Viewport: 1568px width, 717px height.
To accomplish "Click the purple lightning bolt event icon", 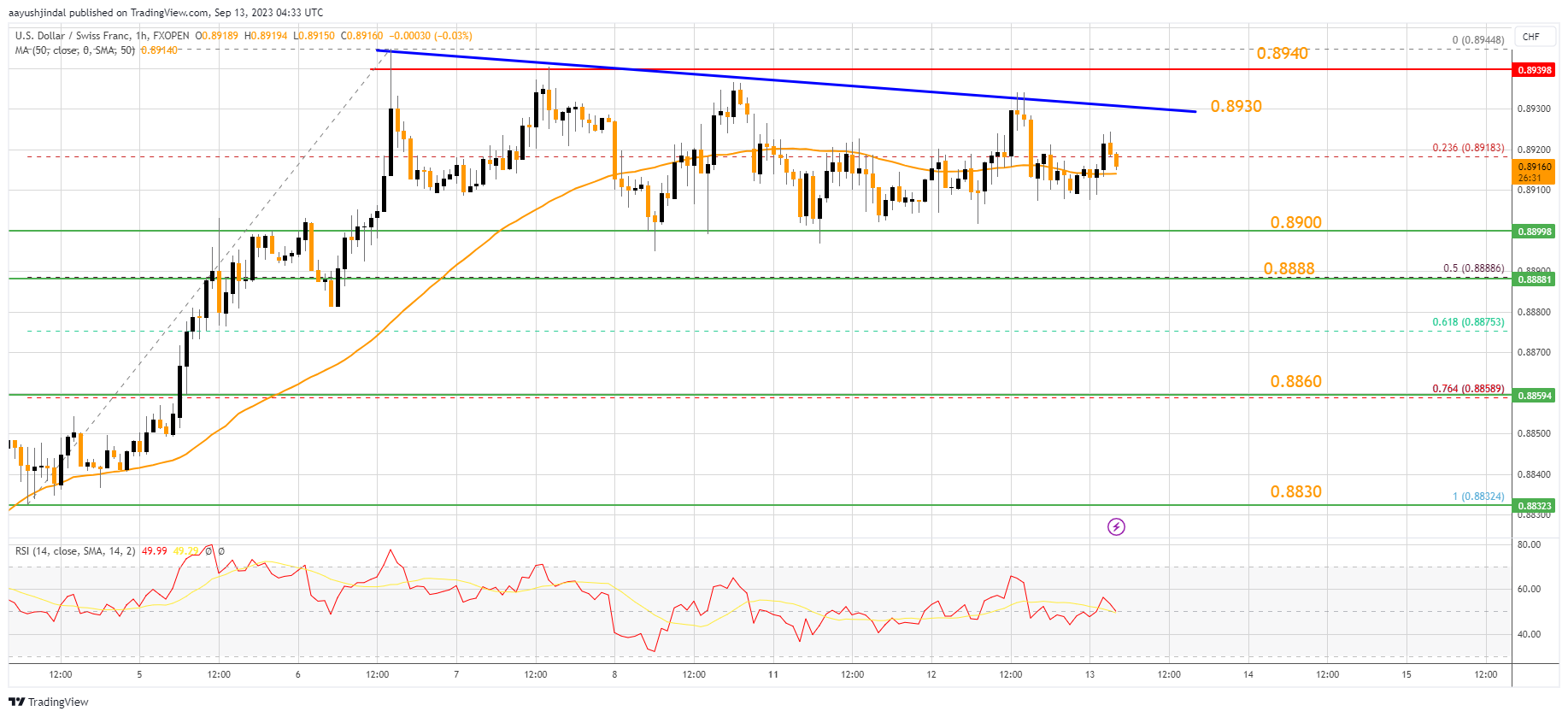I will [x=1116, y=526].
